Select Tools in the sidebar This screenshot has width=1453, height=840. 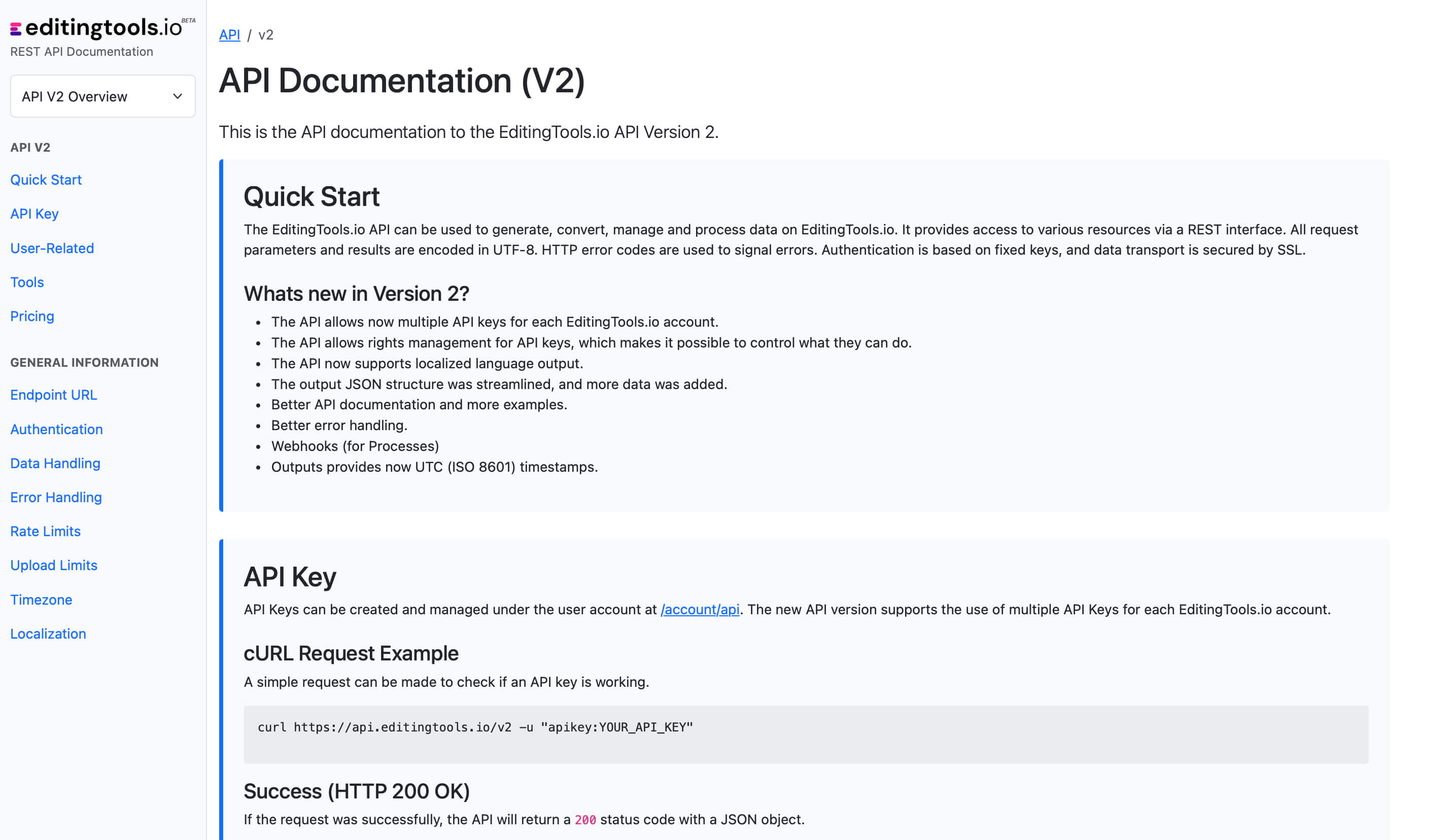(27, 283)
